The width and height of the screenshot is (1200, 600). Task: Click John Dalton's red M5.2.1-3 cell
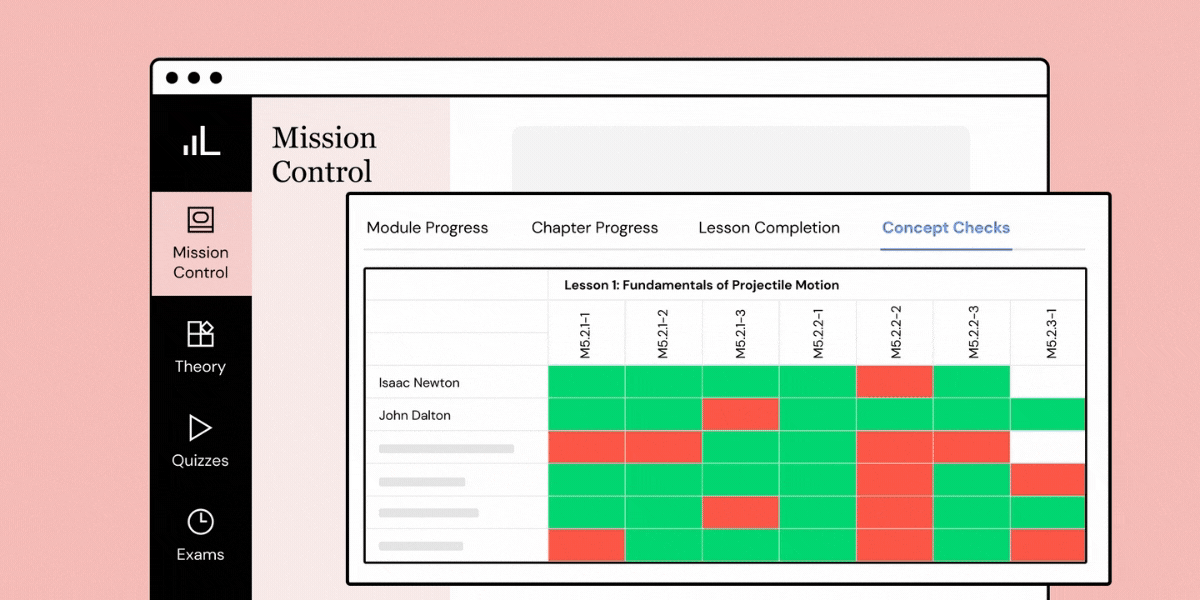pyautogui.click(x=740, y=414)
